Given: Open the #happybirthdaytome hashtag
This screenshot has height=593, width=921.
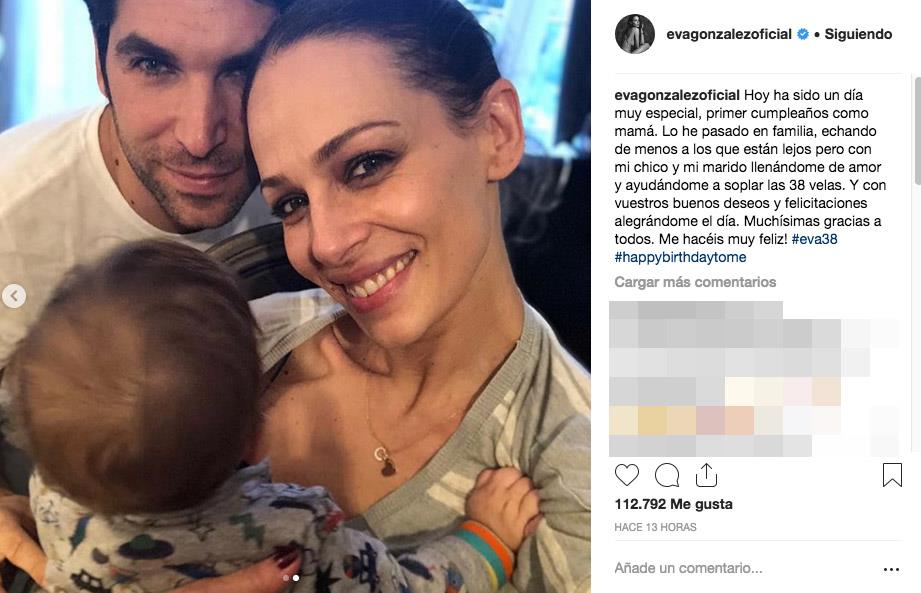Looking at the screenshot, I should pyautogui.click(x=680, y=257).
